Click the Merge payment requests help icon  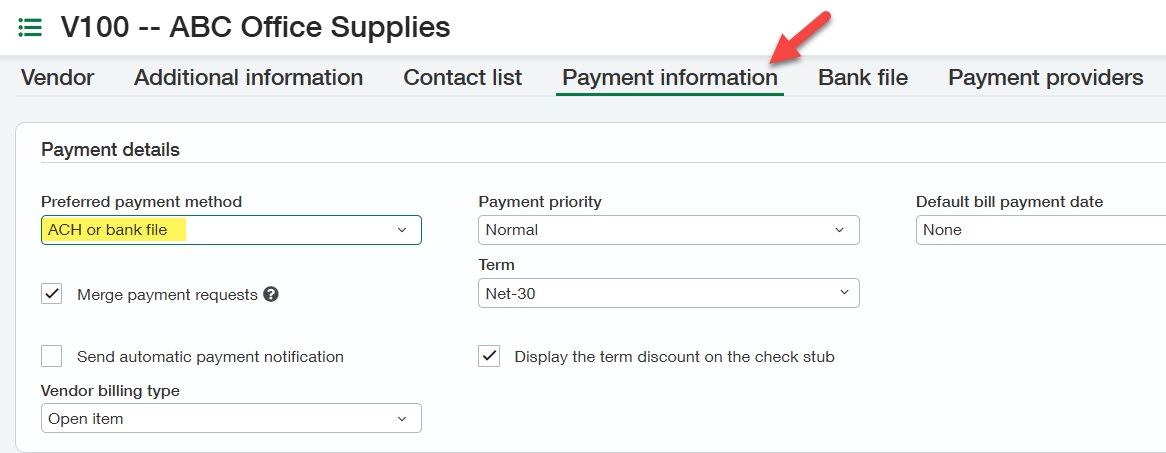pos(270,295)
